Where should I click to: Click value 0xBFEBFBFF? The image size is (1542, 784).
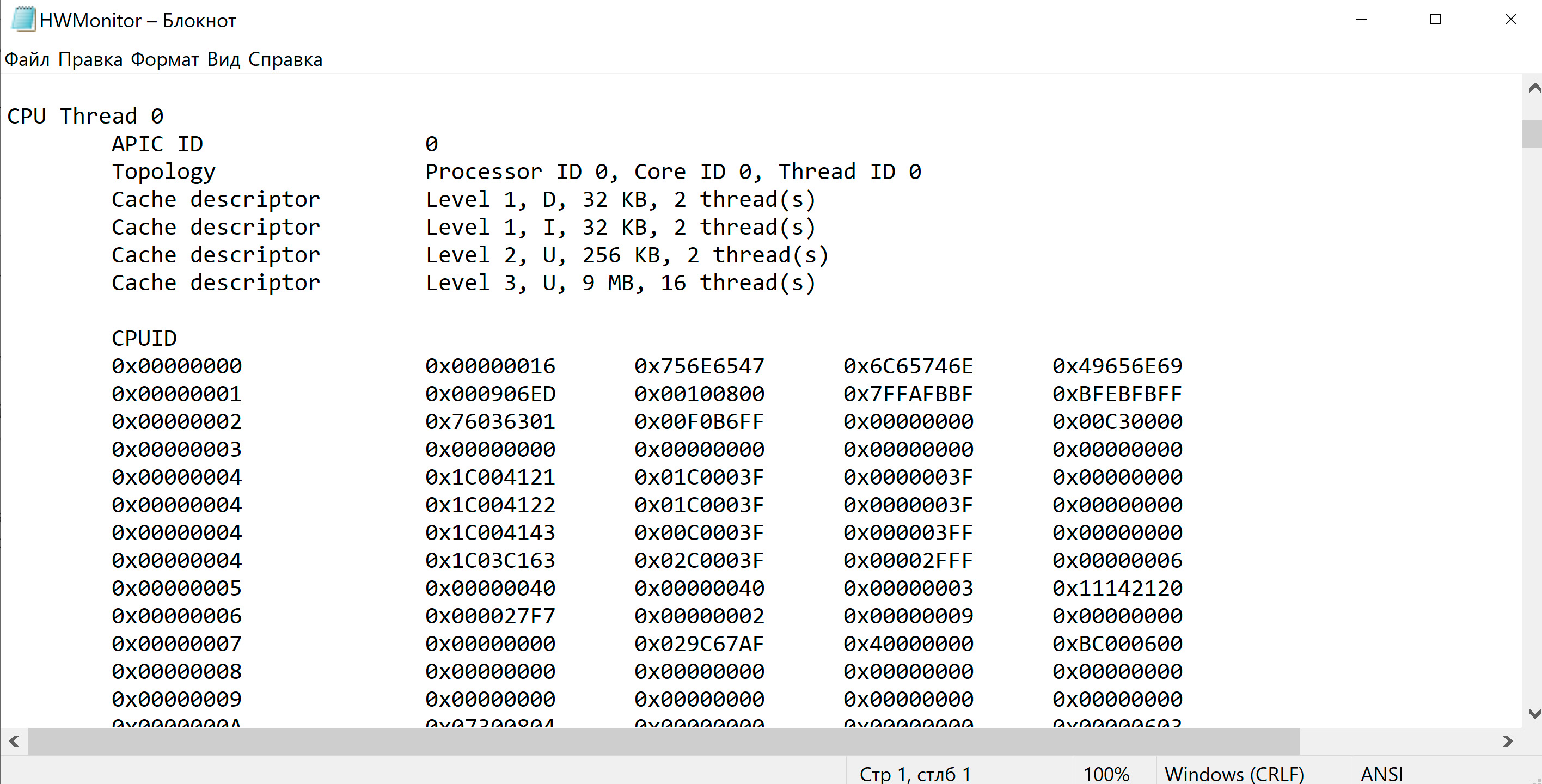click(x=1118, y=394)
